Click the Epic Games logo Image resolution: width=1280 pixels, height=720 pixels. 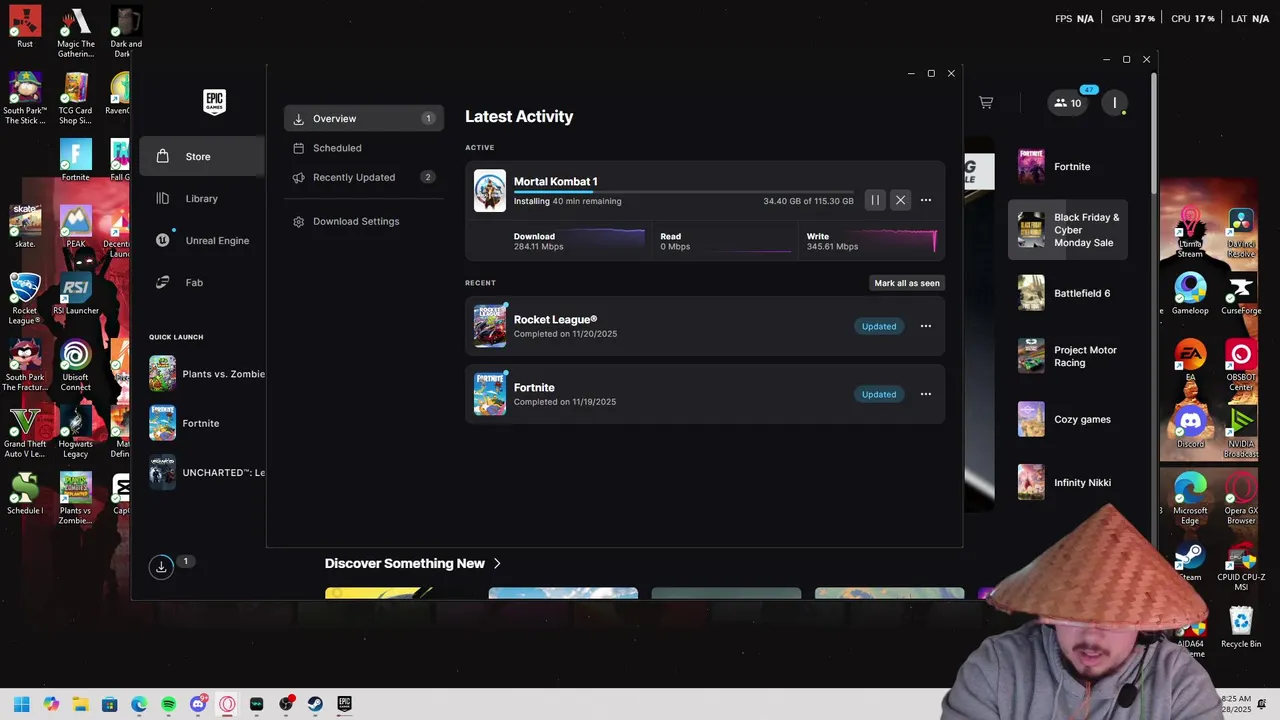tap(214, 102)
